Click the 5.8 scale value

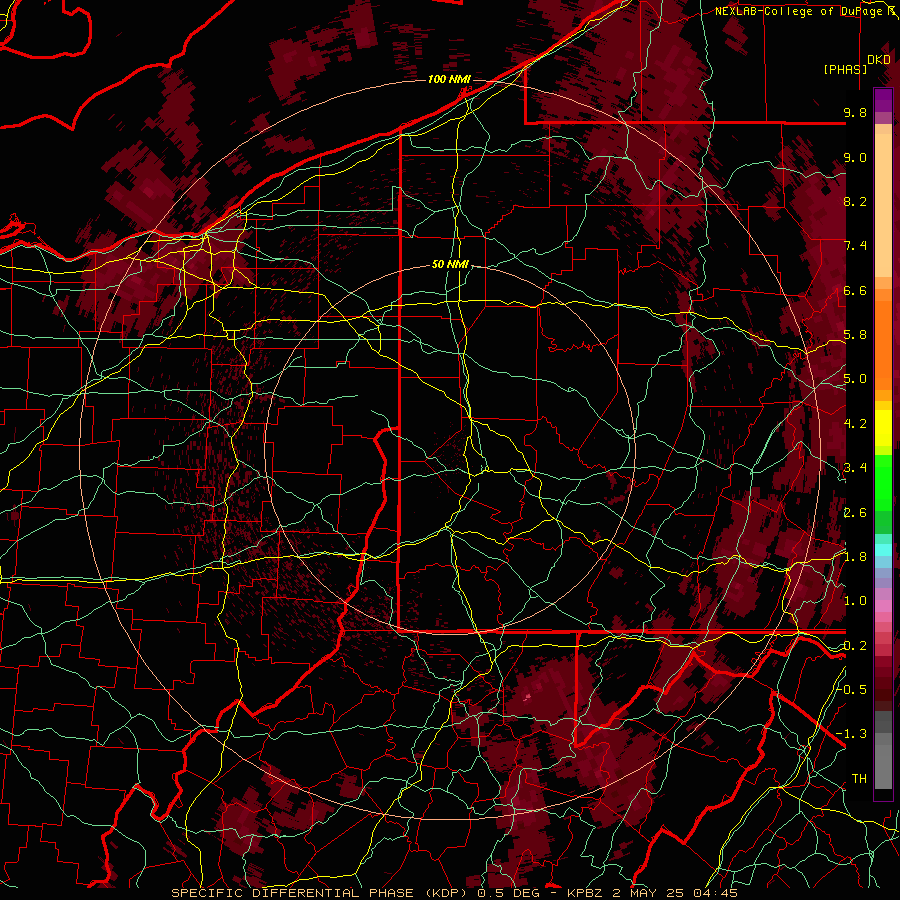[855, 335]
